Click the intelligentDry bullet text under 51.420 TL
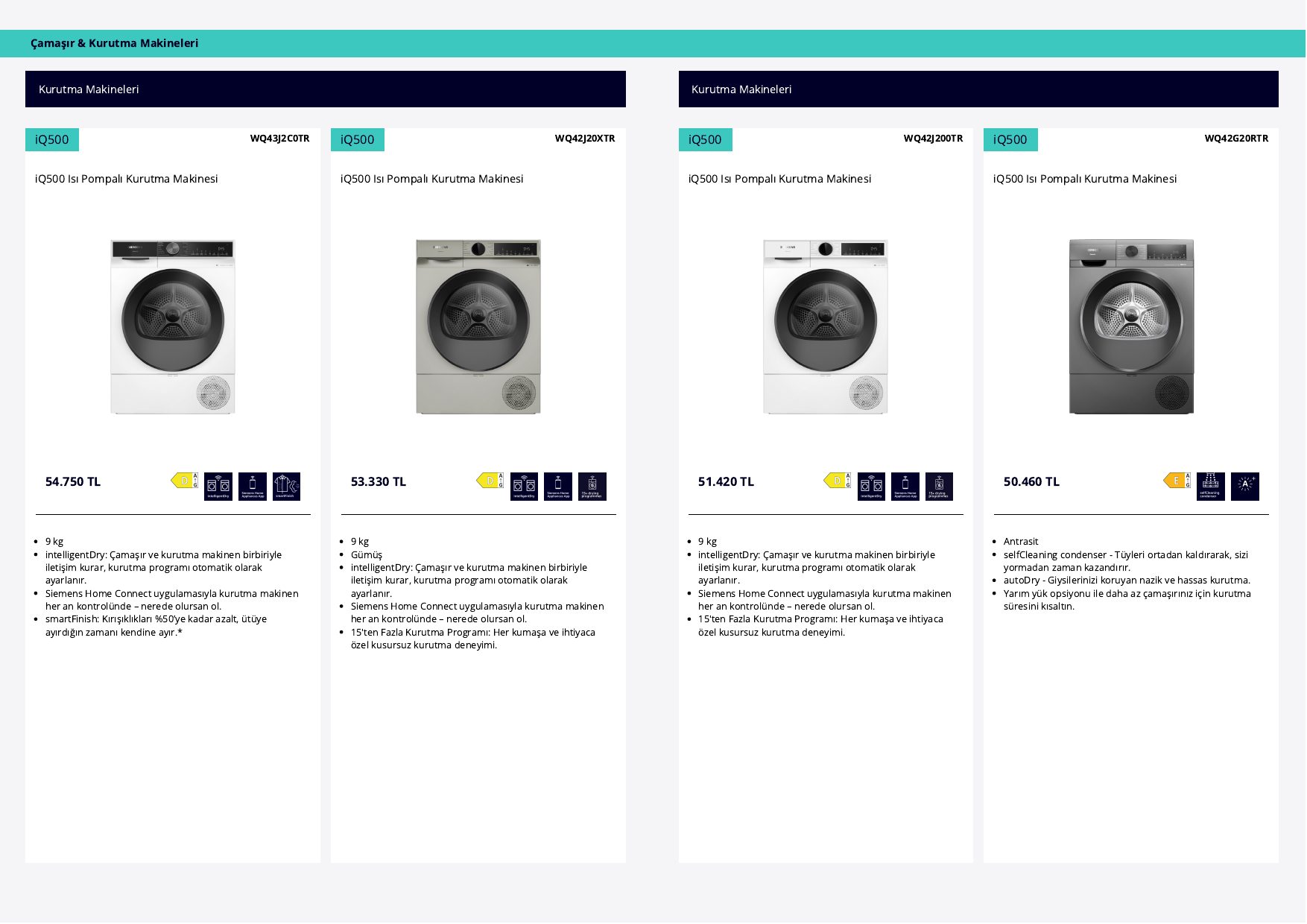Image resolution: width=1307 pixels, height=924 pixels. pos(816,568)
